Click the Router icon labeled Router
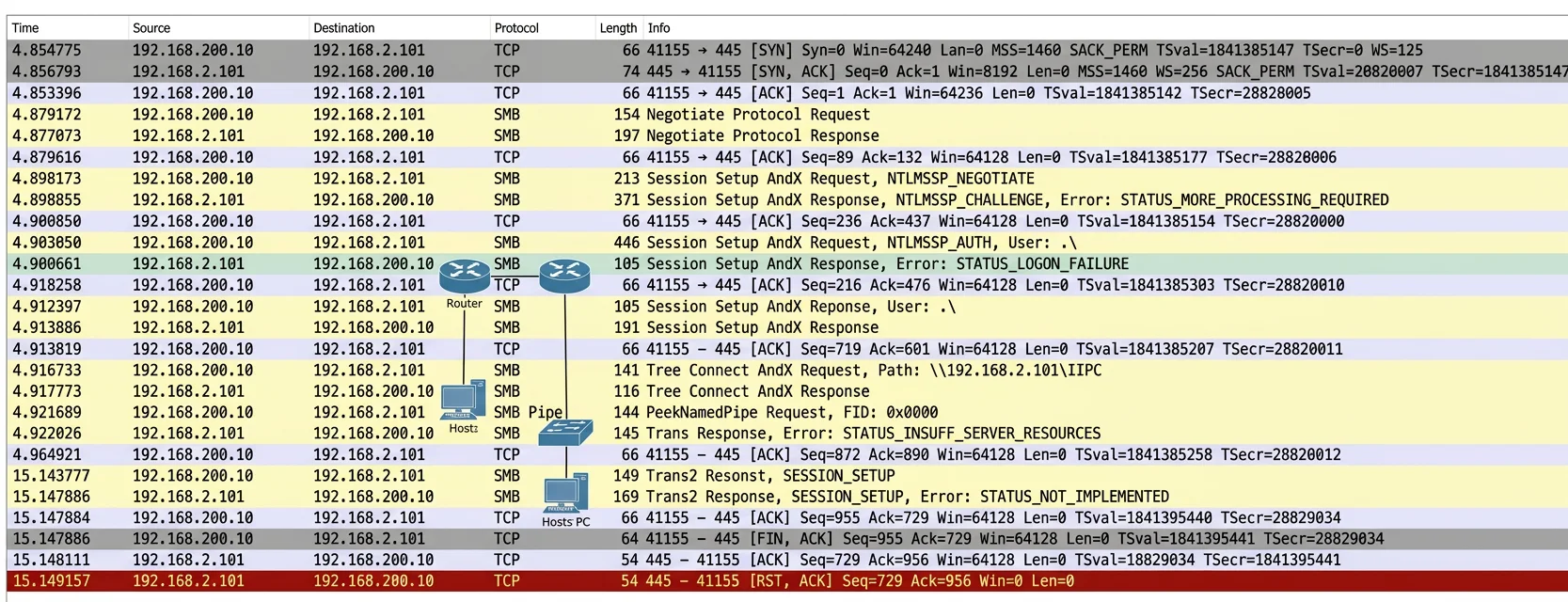Viewport: 1568px width, 602px height. (465, 276)
